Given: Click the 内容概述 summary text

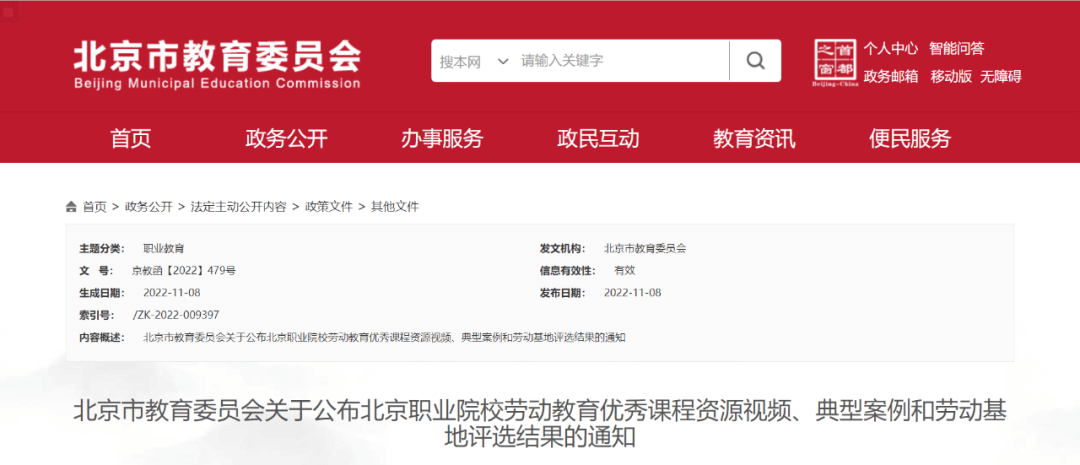Looking at the screenshot, I should [384, 338].
